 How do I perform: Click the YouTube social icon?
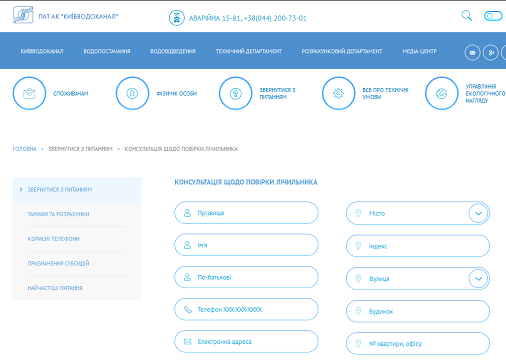[472, 53]
